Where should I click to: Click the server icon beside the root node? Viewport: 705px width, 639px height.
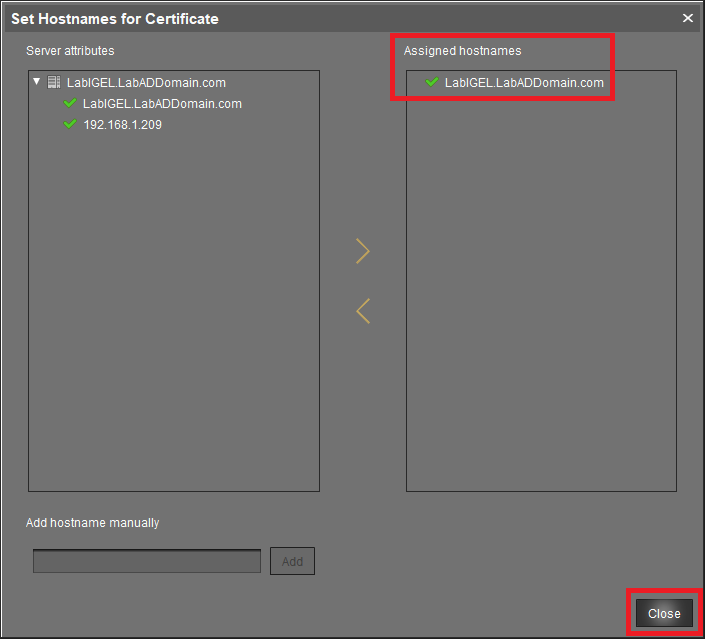point(54,83)
